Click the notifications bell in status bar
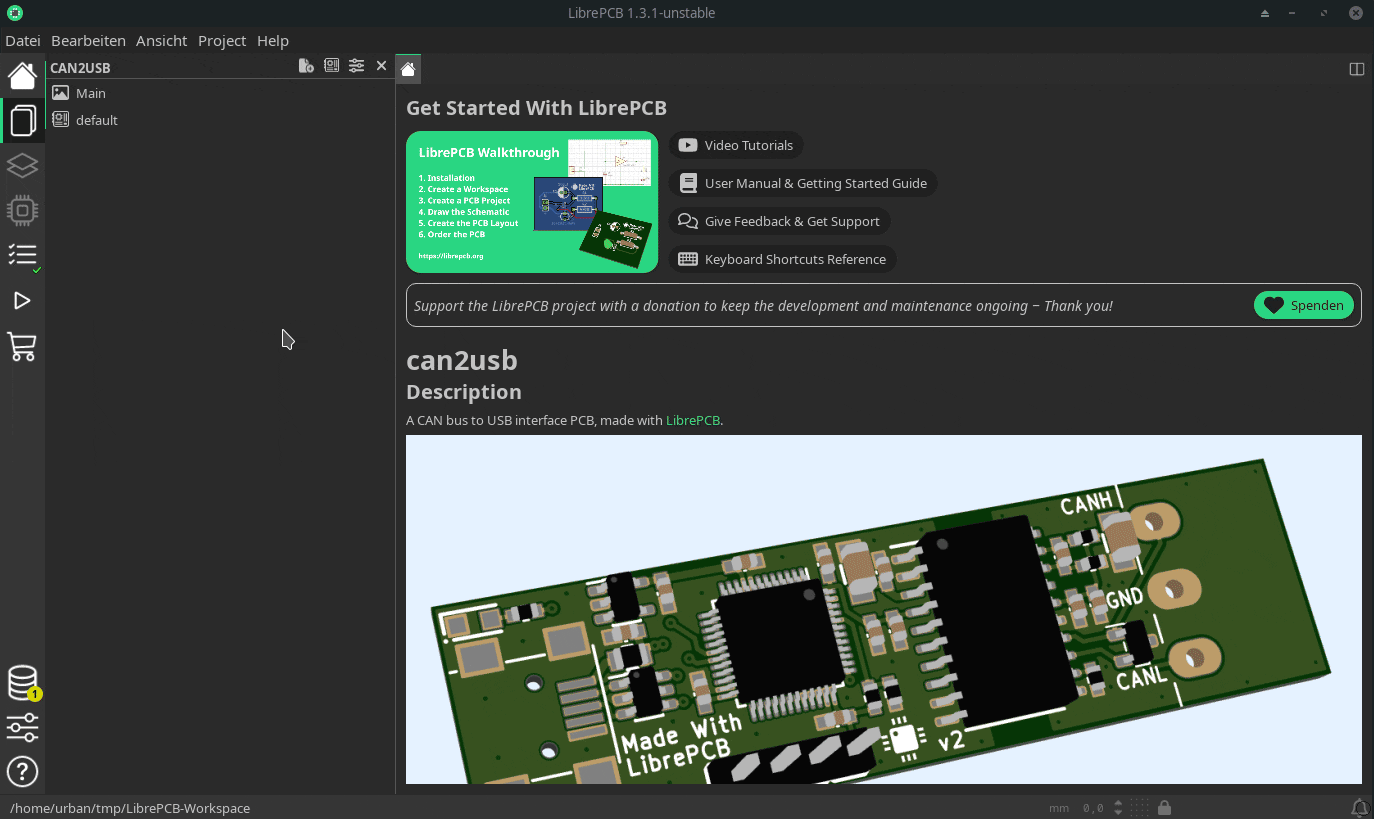 coord(1359,807)
